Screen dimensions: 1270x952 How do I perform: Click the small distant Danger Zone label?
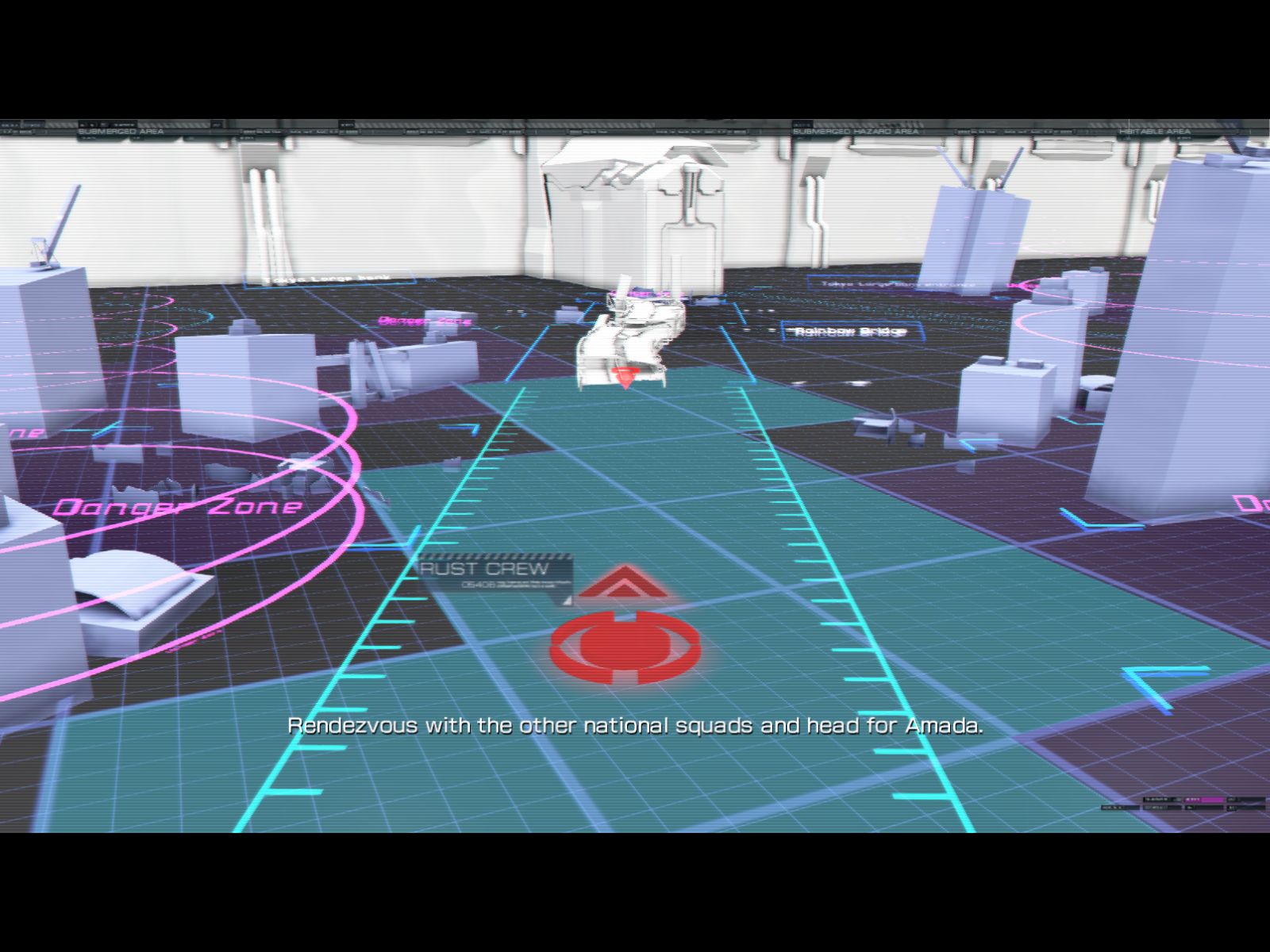[425, 321]
